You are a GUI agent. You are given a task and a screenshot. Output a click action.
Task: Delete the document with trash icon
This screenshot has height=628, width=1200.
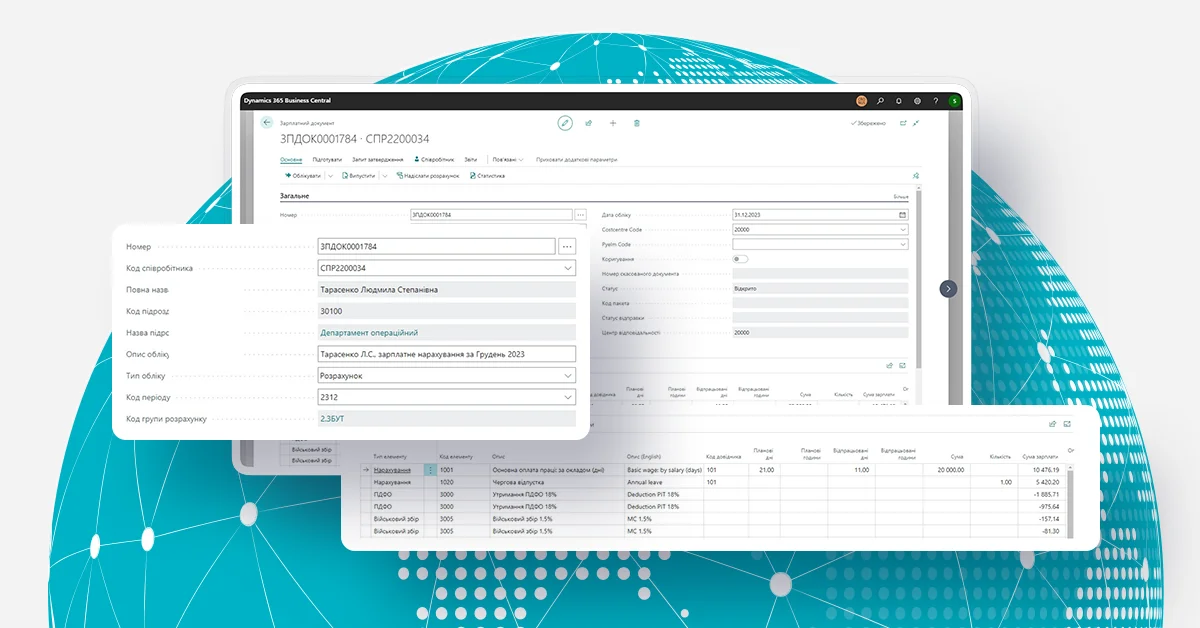(x=637, y=123)
